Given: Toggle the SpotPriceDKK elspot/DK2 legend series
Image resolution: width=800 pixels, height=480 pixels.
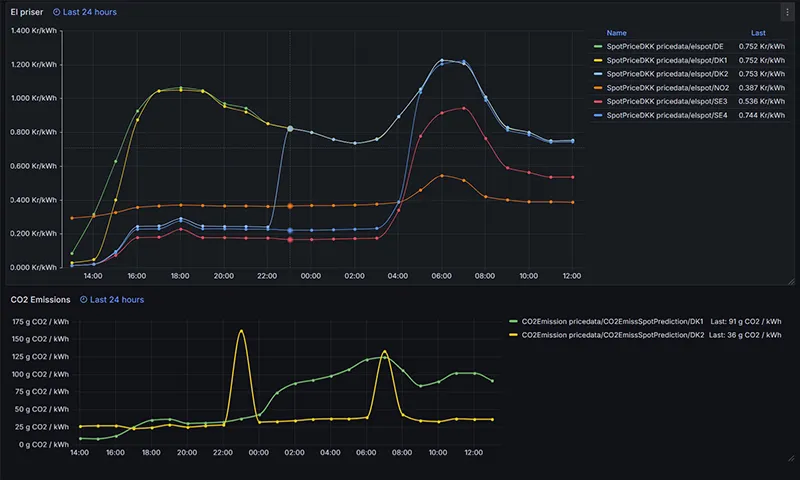Looking at the screenshot, I should tap(667, 74).
